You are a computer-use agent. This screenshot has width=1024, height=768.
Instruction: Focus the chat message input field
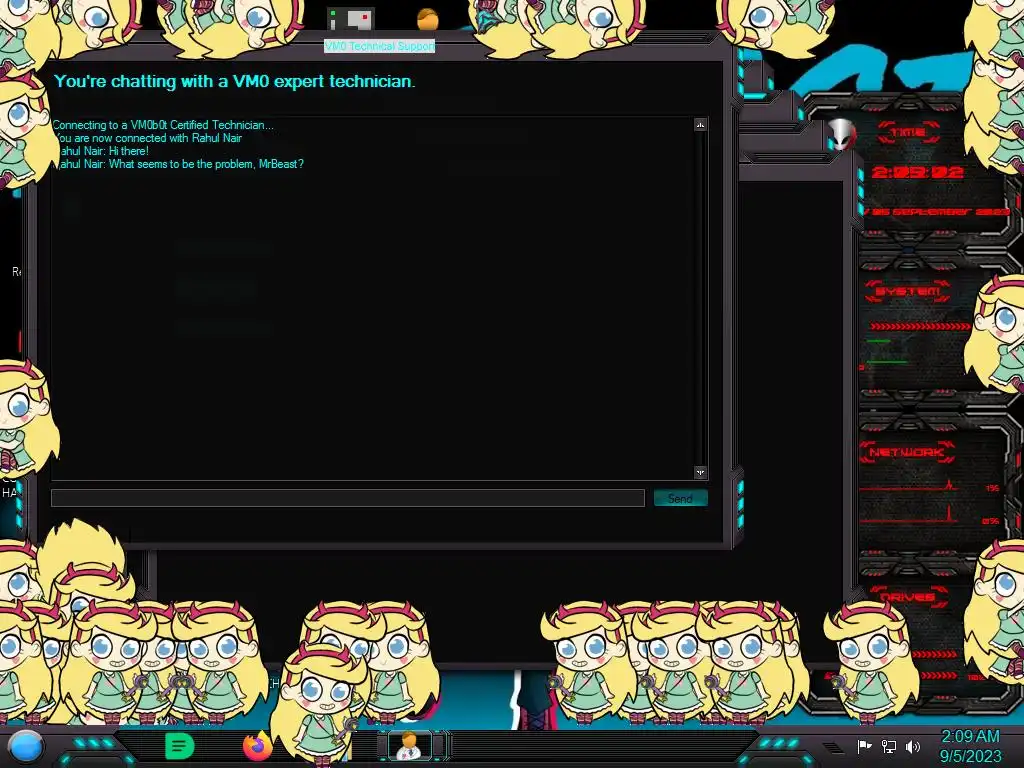347,498
